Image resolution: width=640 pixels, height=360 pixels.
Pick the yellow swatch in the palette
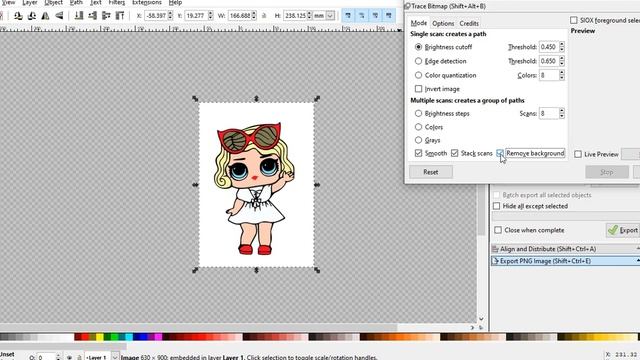pyautogui.click(x=100, y=337)
